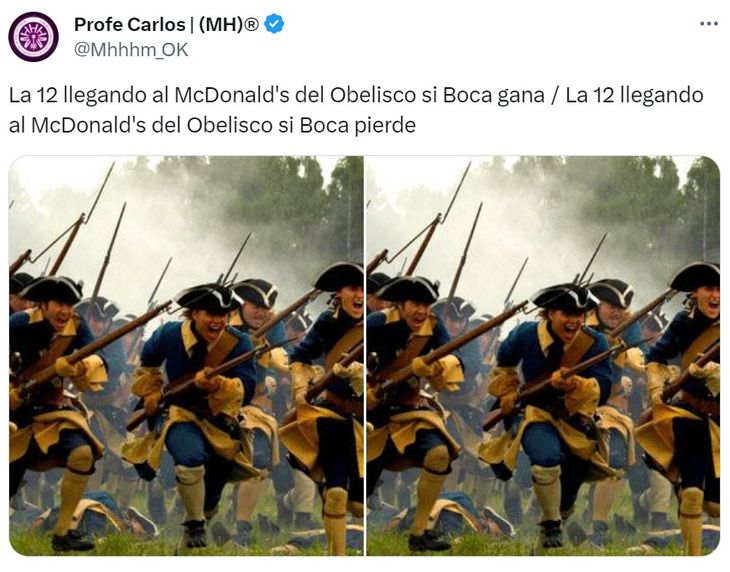Open the right battle charge image
730x572 pixels.
tap(543, 356)
